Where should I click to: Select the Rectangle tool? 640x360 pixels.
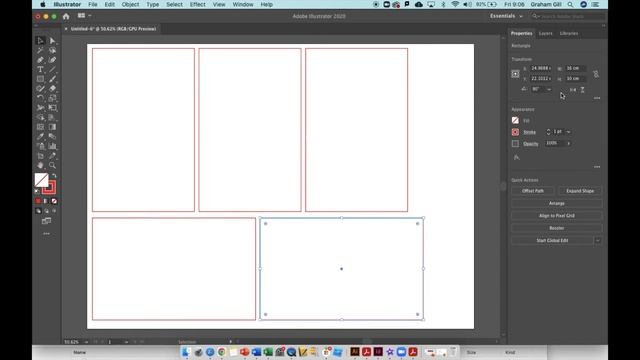coord(40,79)
